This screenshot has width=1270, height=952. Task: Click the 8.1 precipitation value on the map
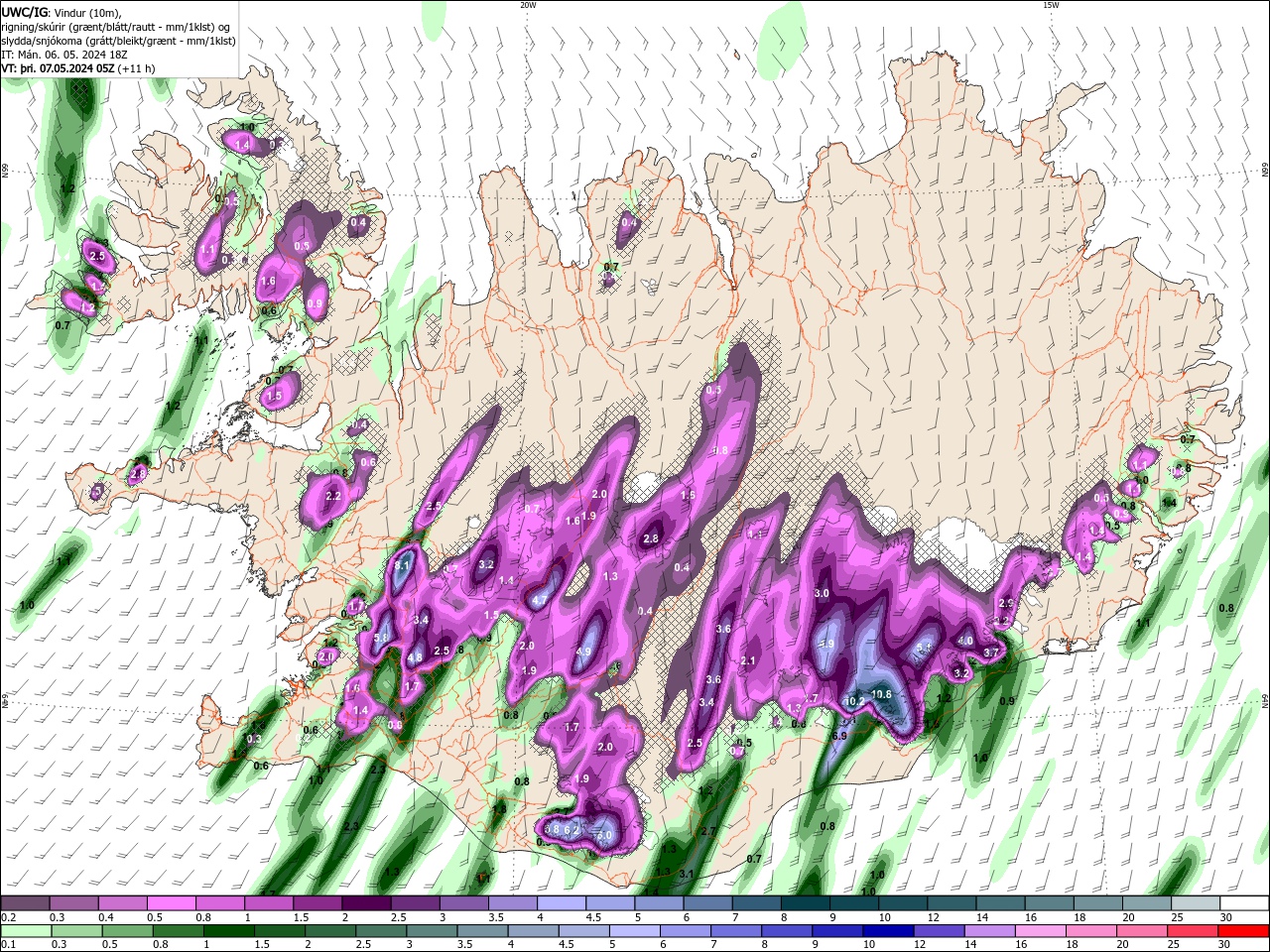(x=403, y=566)
